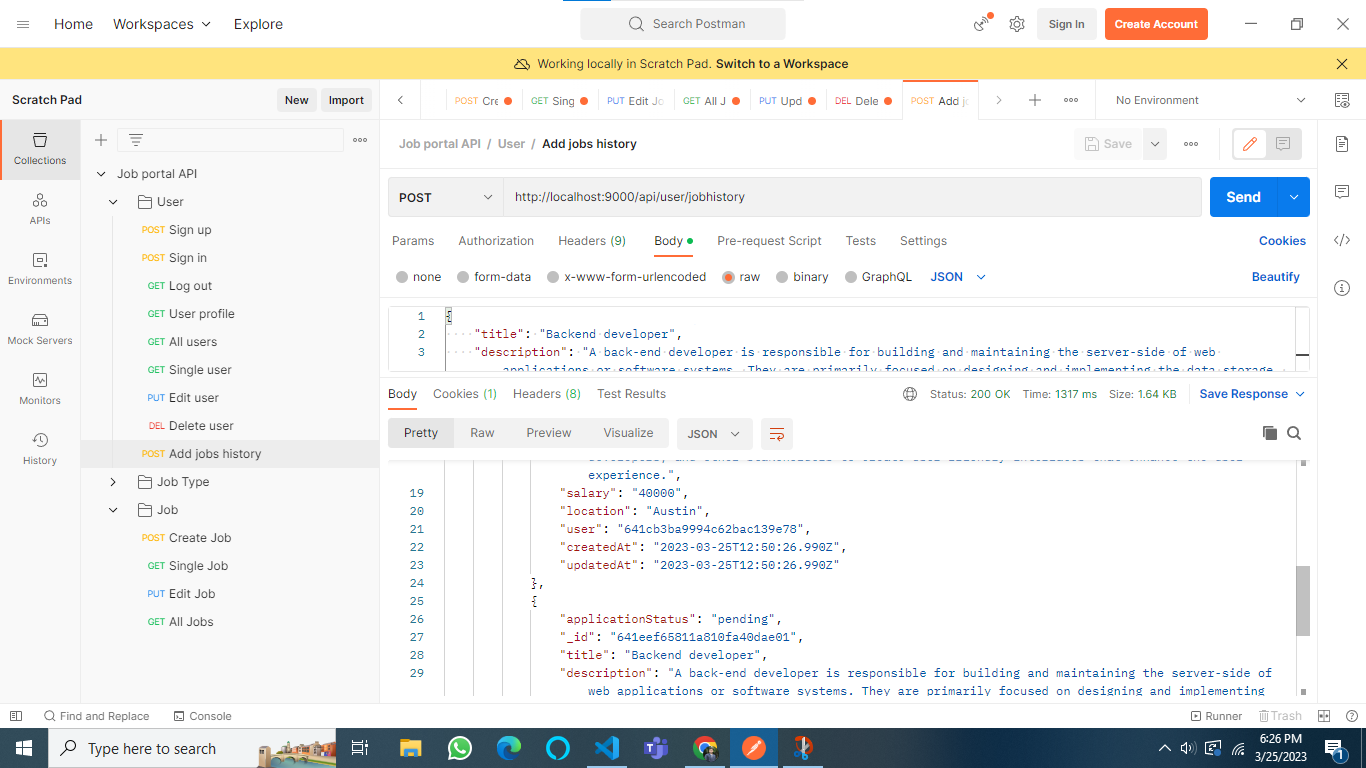Open the Mock Servers panel

40,330
